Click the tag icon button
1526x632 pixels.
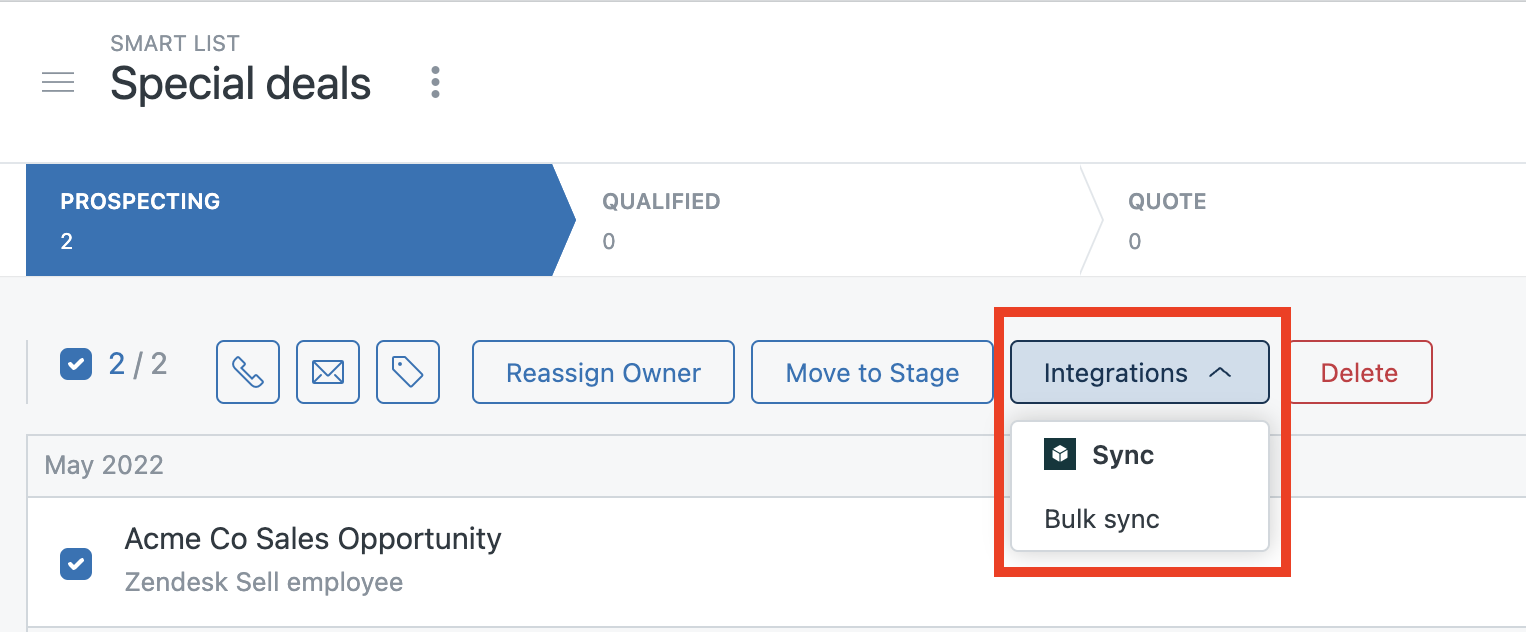[408, 372]
